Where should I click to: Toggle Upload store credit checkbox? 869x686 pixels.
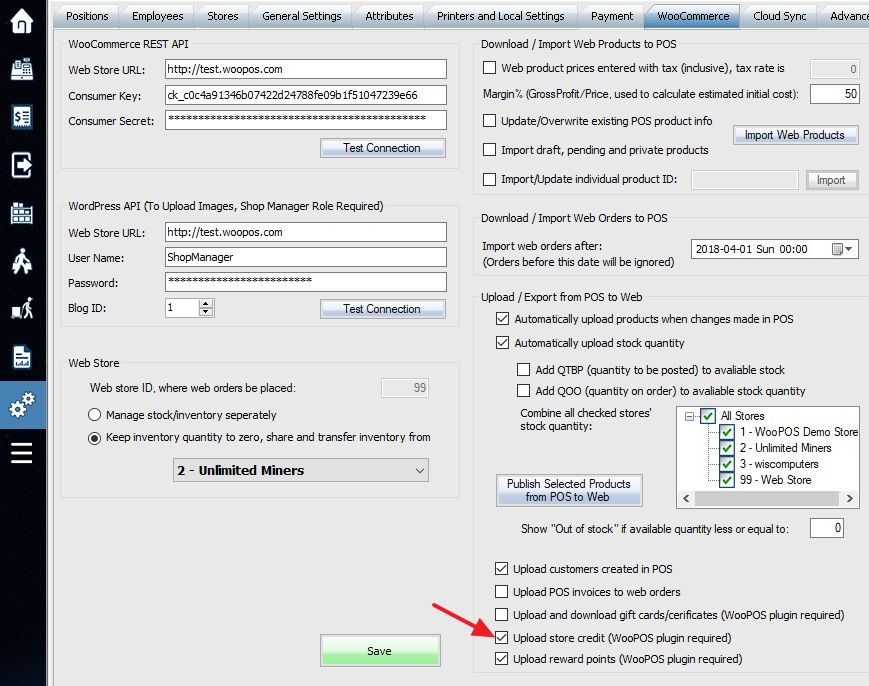pos(501,638)
